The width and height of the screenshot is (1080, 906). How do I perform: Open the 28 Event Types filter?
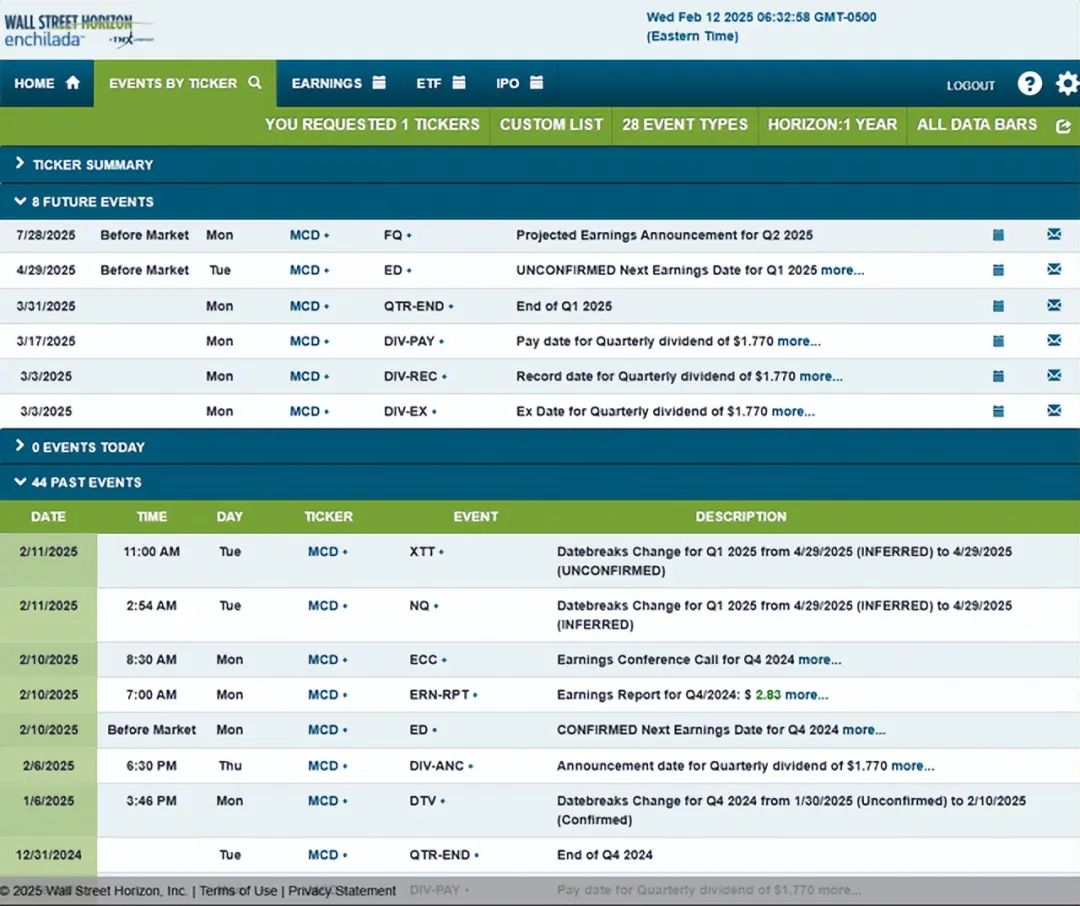(685, 125)
